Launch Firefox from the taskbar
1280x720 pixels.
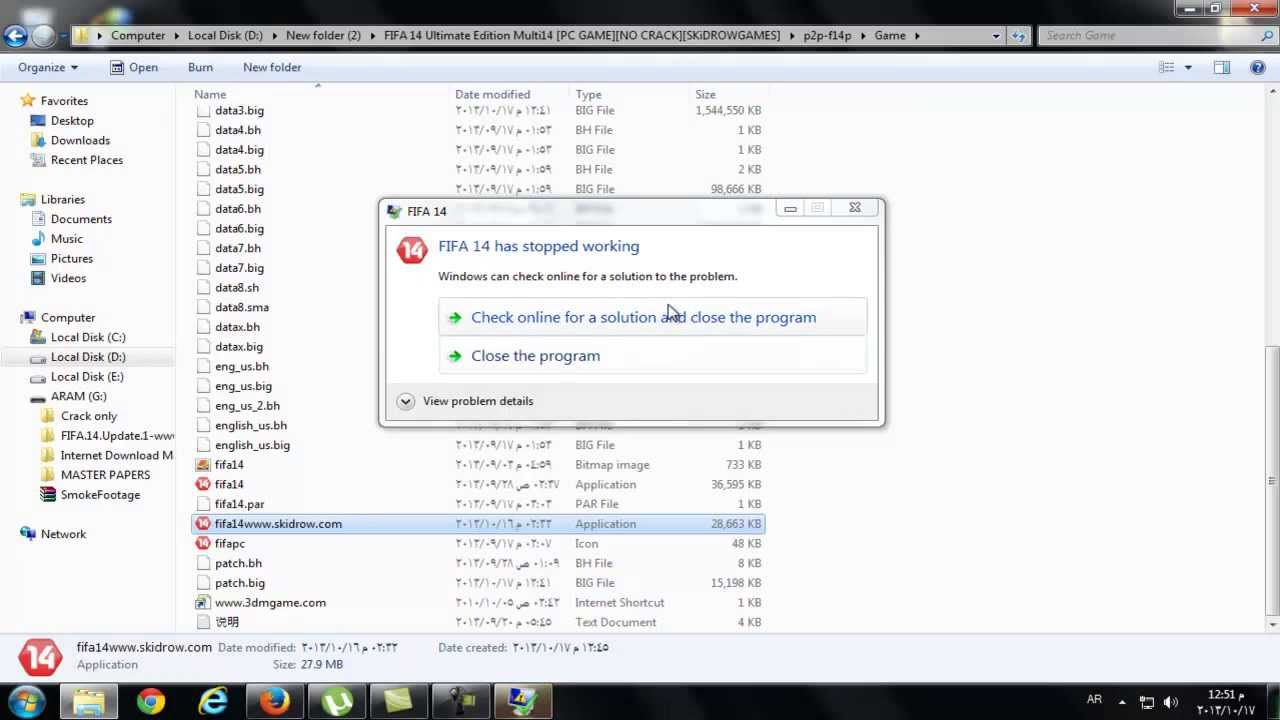click(274, 701)
